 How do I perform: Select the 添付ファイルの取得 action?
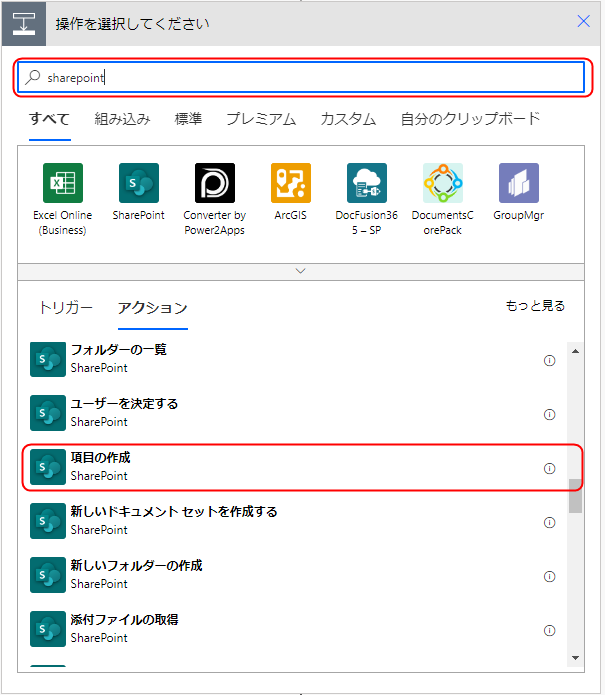click(292, 629)
